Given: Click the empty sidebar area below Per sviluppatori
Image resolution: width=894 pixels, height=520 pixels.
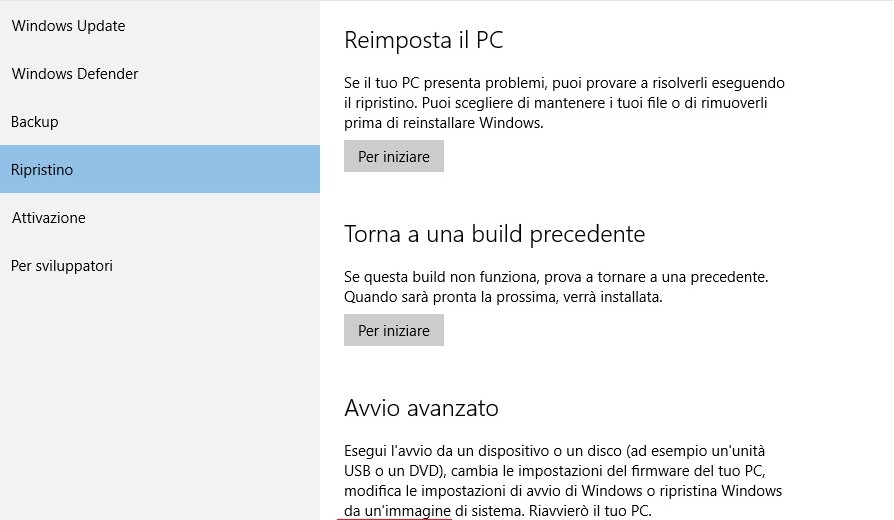Looking at the screenshot, I should coord(160,400).
